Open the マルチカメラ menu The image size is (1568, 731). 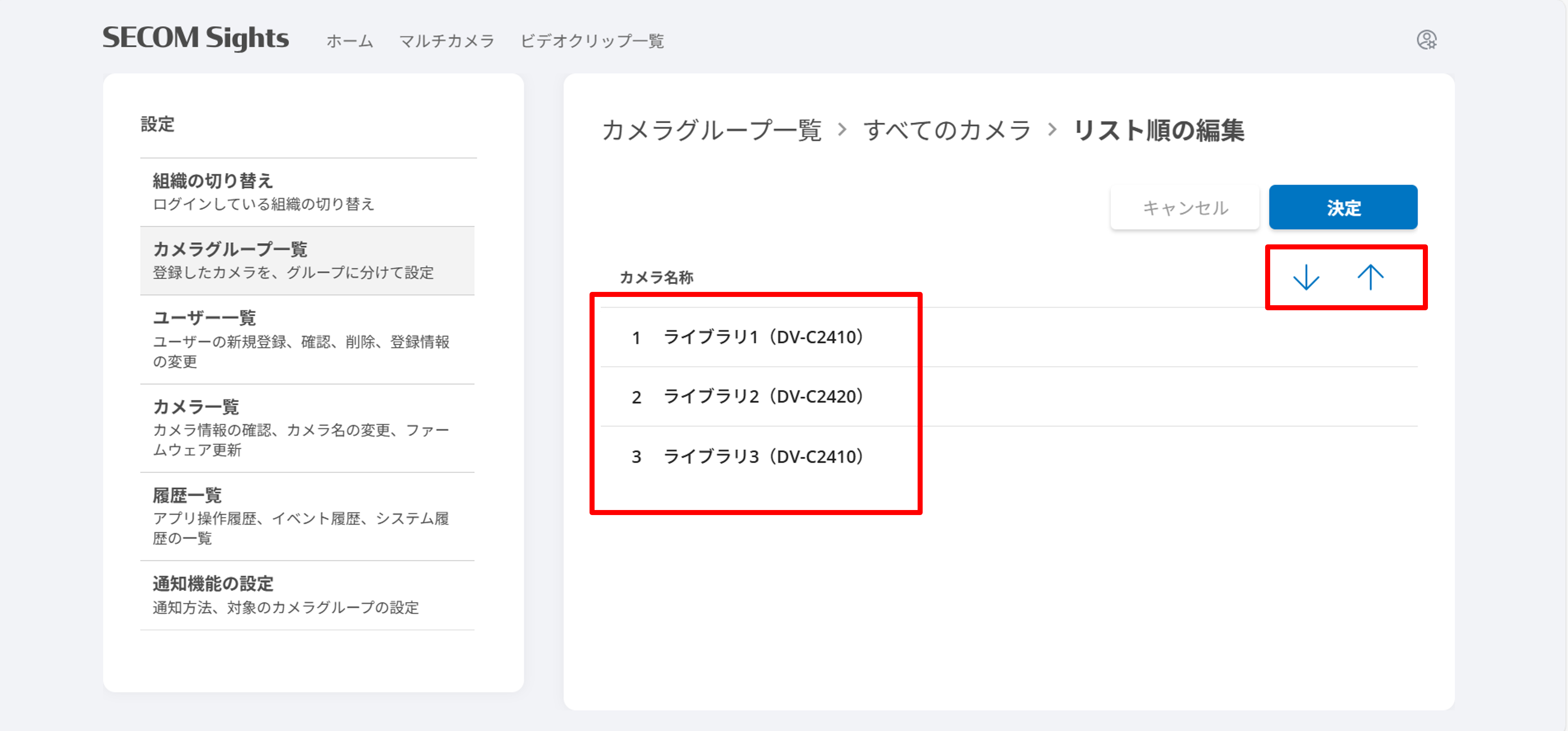coord(446,41)
